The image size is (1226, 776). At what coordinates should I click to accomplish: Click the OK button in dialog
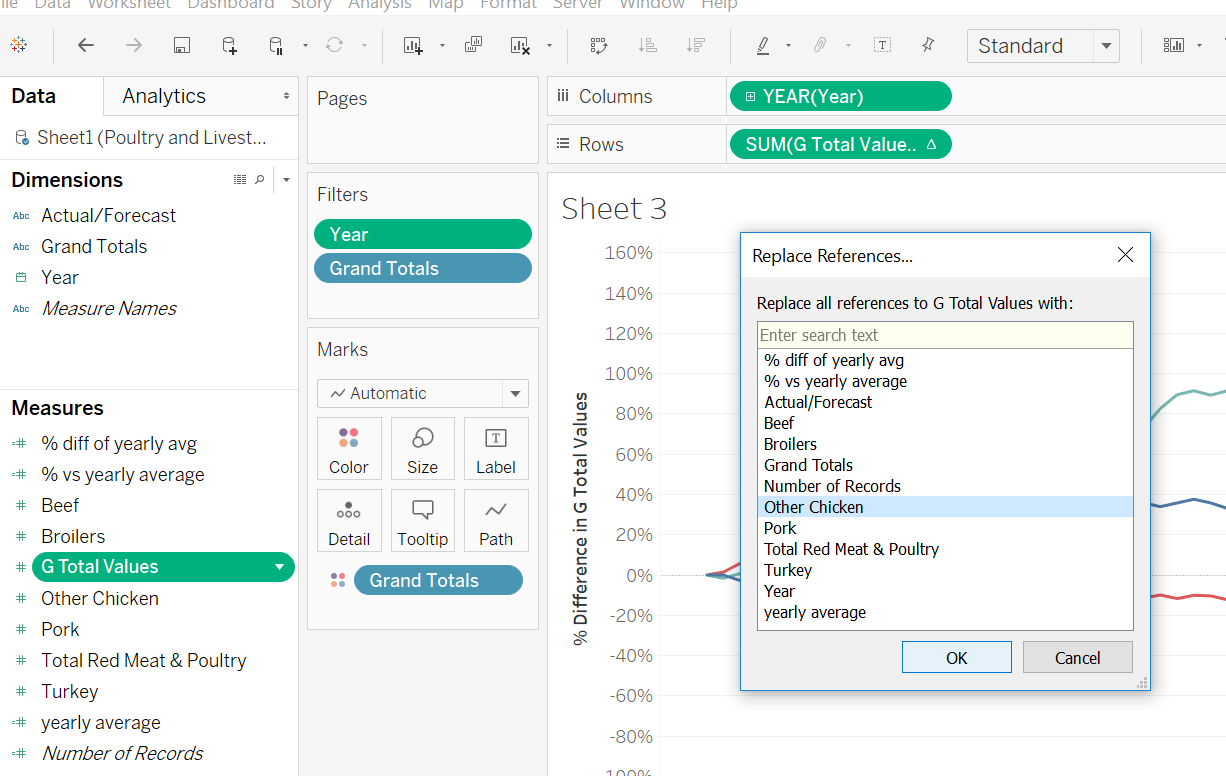coord(956,657)
